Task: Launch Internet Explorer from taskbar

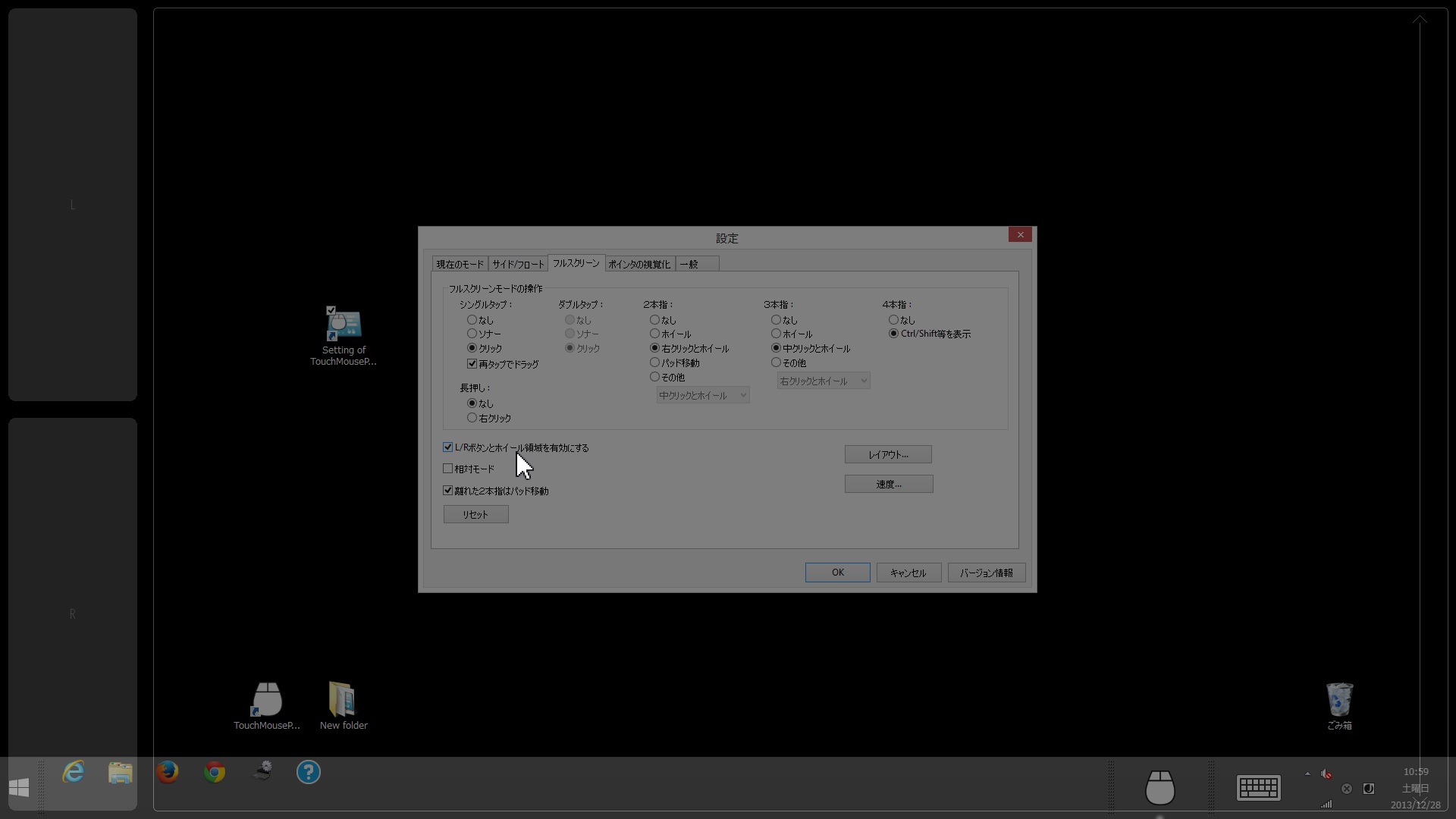Action: (x=74, y=772)
